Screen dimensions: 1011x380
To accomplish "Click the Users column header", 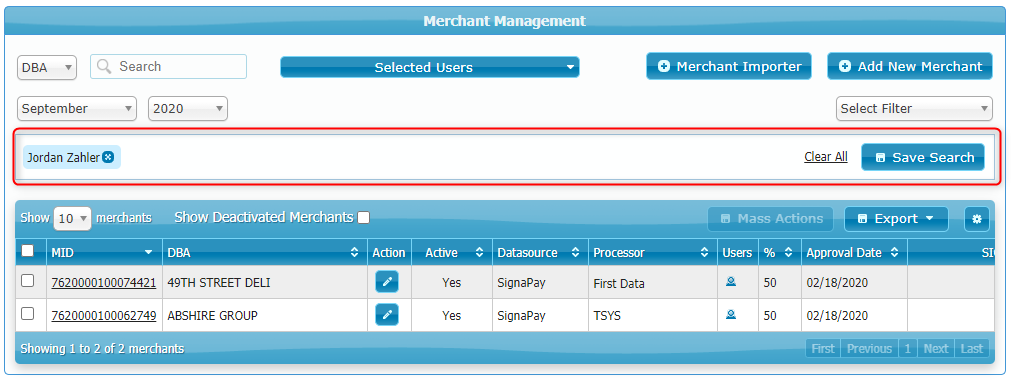I will (x=737, y=253).
